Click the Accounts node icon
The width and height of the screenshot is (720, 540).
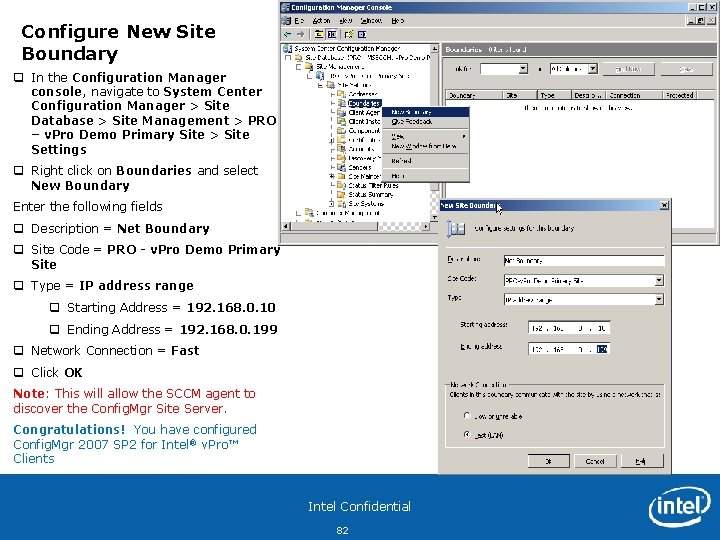click(341, 149)
